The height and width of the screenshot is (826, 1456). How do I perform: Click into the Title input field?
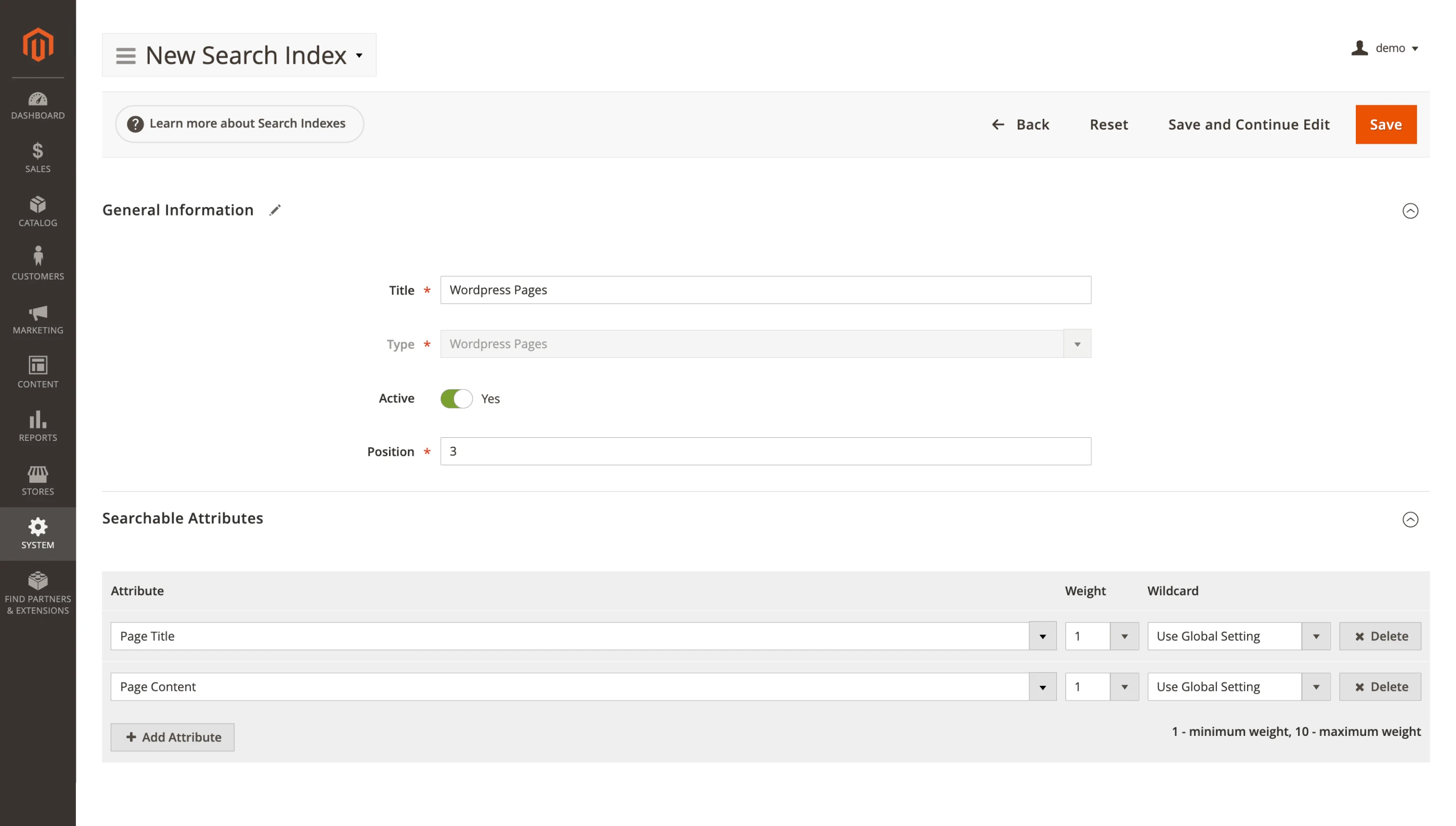[x=765, y=290]
